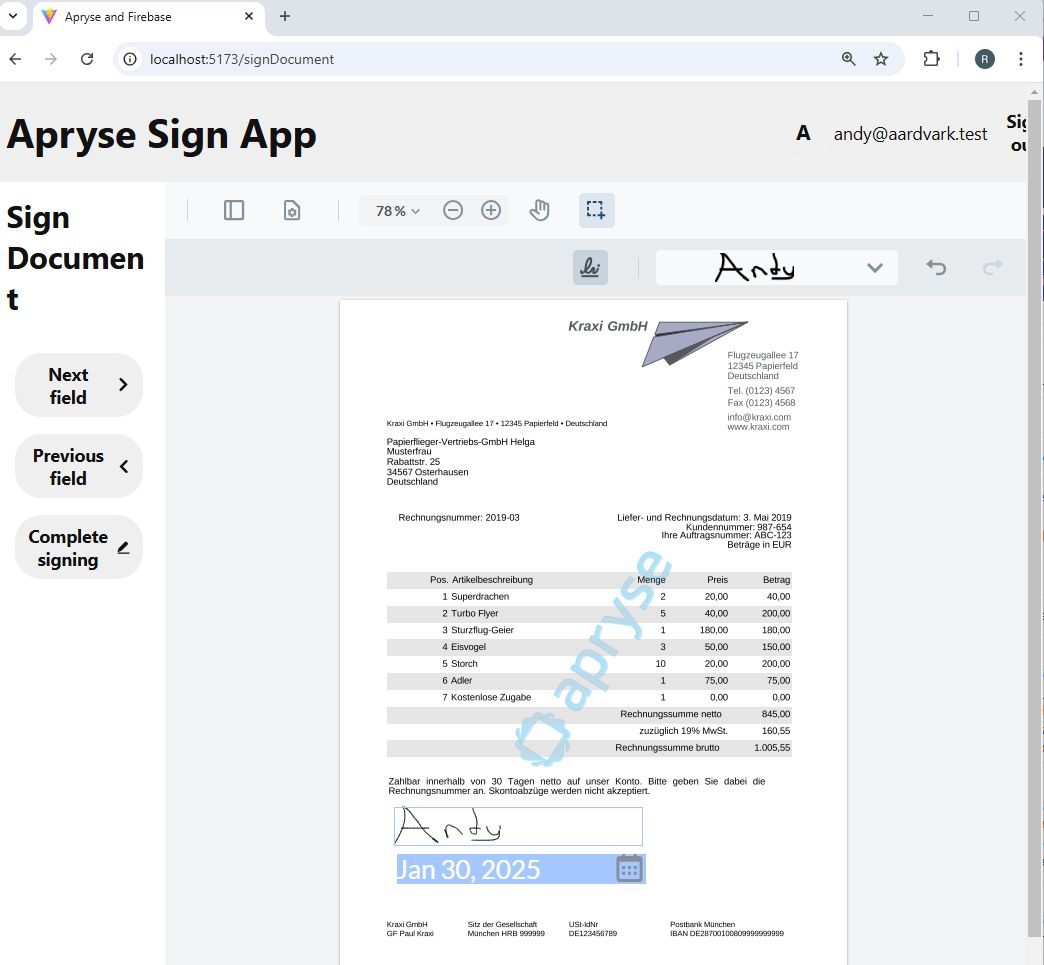Bookmark this tab with the star
The height and width of the screenshot is (965, 1044).
(x=881, y=59)
